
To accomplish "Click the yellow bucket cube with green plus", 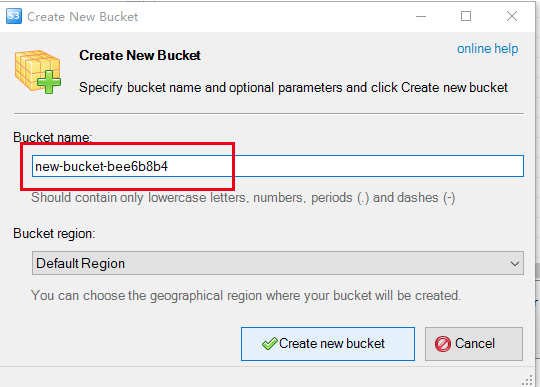I will pos(38,72).
